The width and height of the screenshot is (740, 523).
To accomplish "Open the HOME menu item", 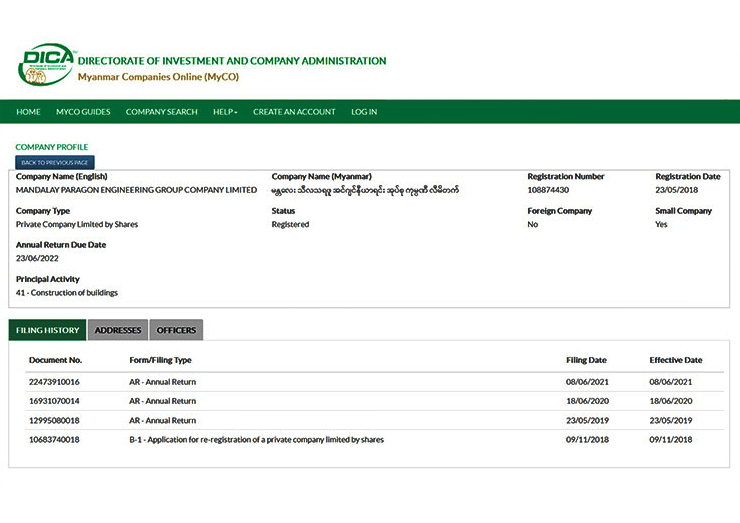I will [28, 112].
